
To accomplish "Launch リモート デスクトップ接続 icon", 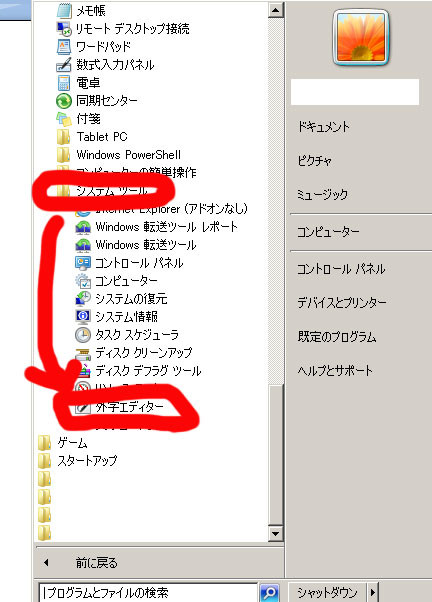I will pyautogui.click(x=64, y=29).
